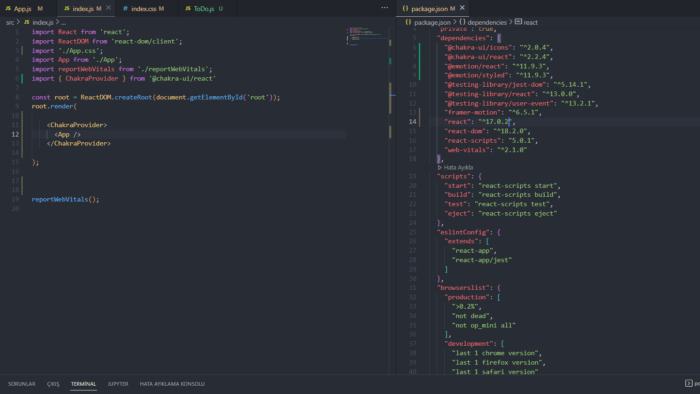Image resolution: width=700 pixels, height=394 pixels.
Task: Click the Hata Ayıkla debug code lens
Action: 455,167
